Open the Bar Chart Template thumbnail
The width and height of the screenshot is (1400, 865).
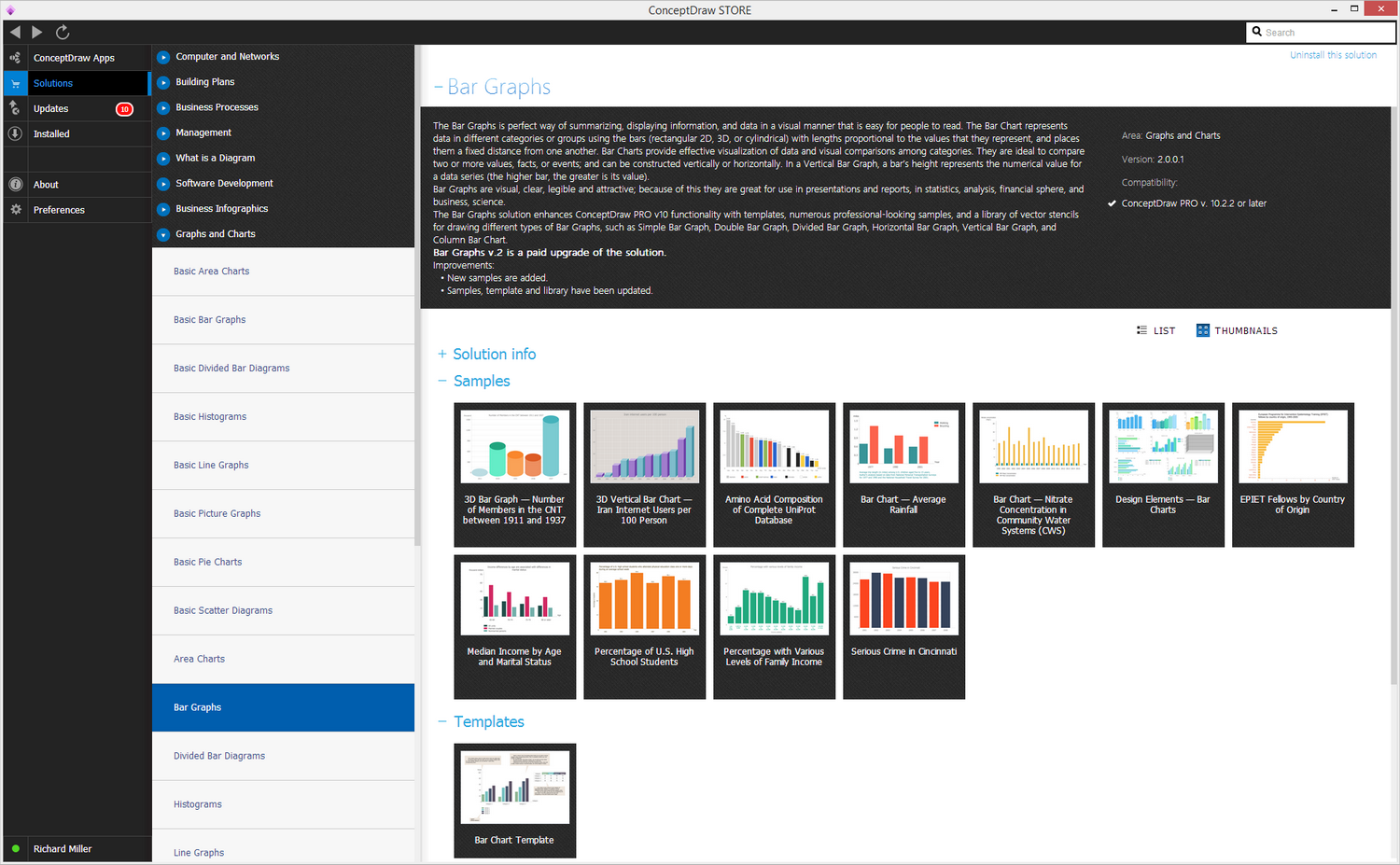pyautogui.click(x=514, y=801)
